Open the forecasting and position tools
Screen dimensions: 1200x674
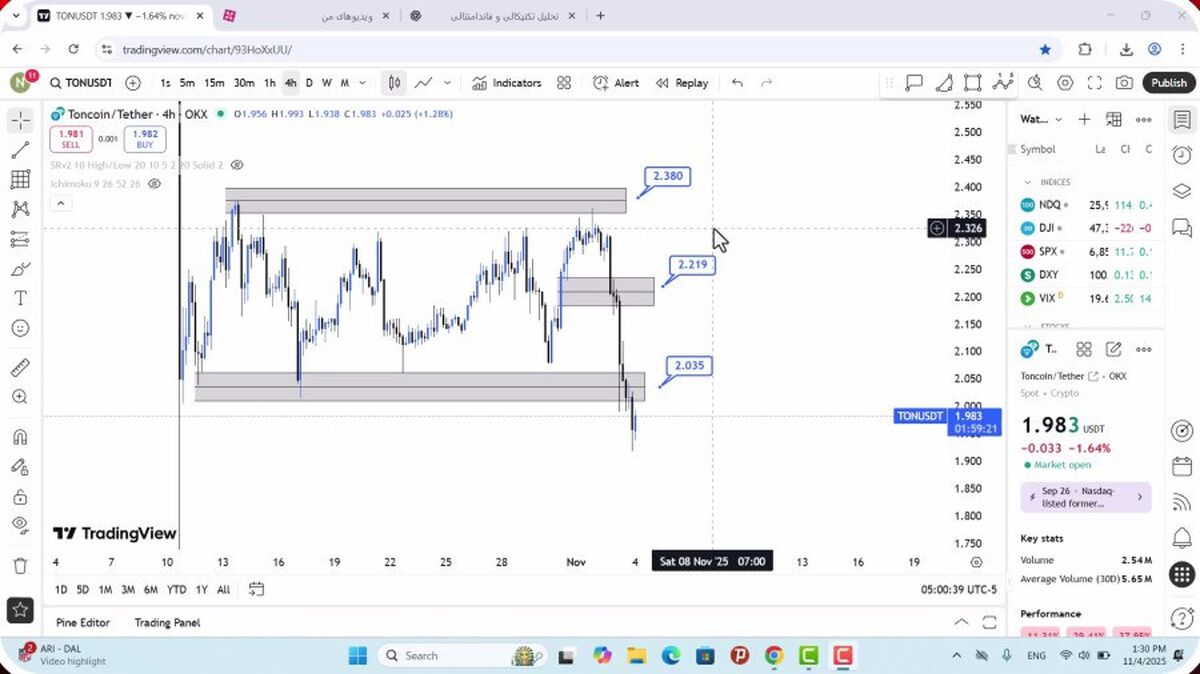pyautogui.click(x=20, y=239)
